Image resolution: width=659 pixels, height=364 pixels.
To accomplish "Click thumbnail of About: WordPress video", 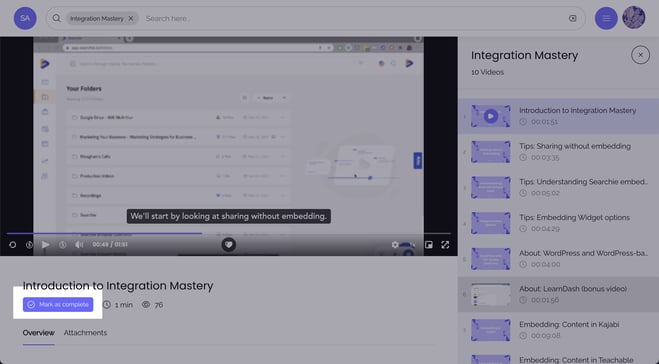I will point(490,259).
